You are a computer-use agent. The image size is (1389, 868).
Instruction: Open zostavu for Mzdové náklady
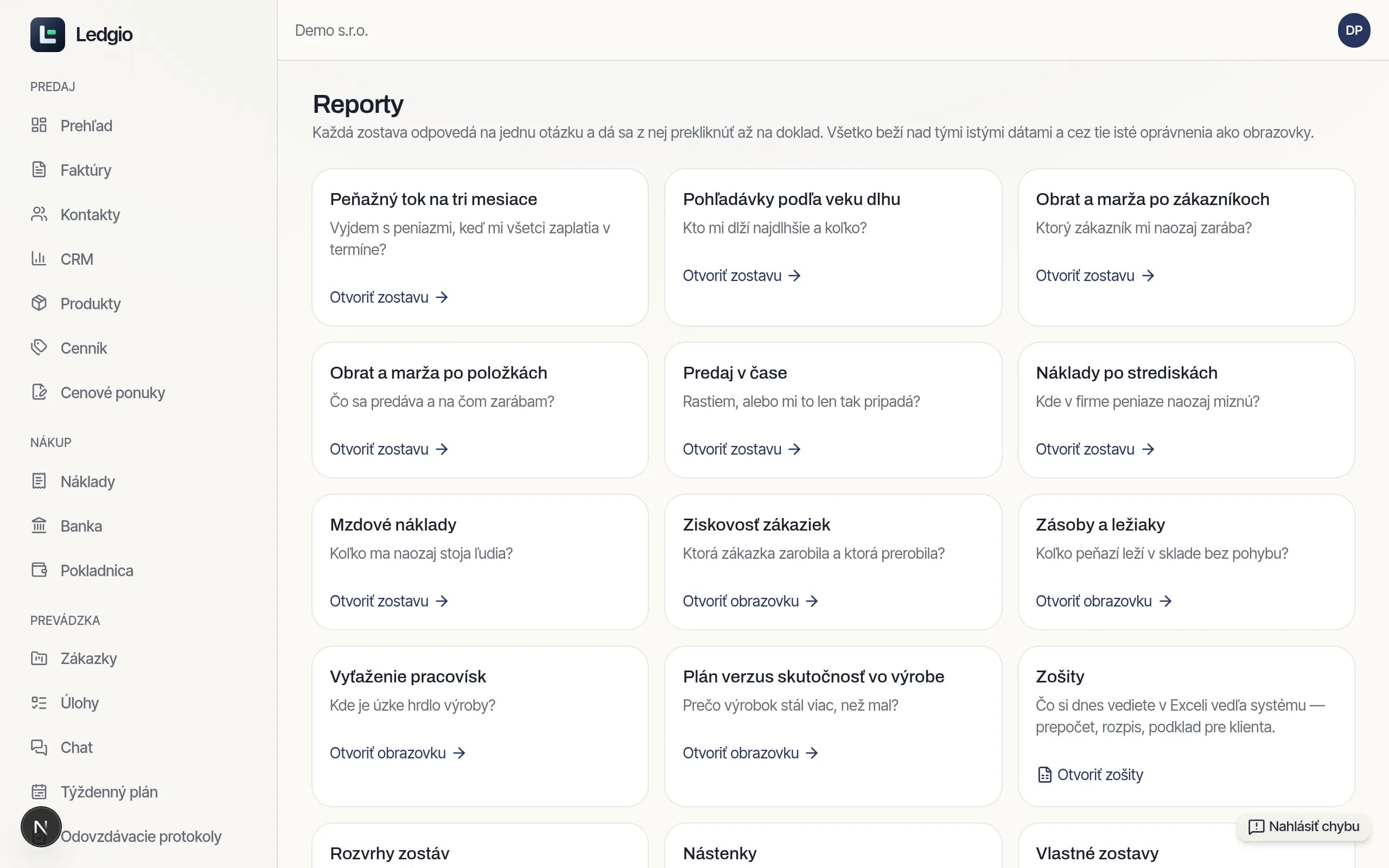click(388, 601)
